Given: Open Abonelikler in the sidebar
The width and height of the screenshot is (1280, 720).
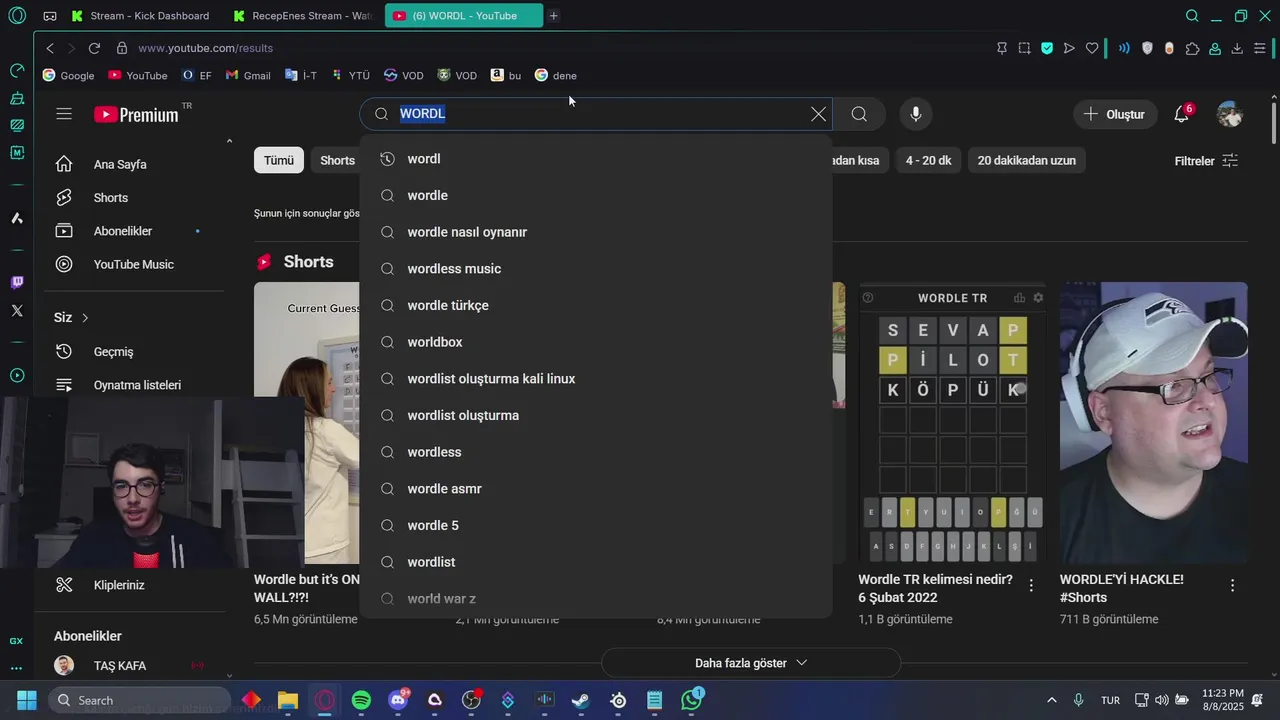Looking at the screenshot, I should [x=123, y=231].
